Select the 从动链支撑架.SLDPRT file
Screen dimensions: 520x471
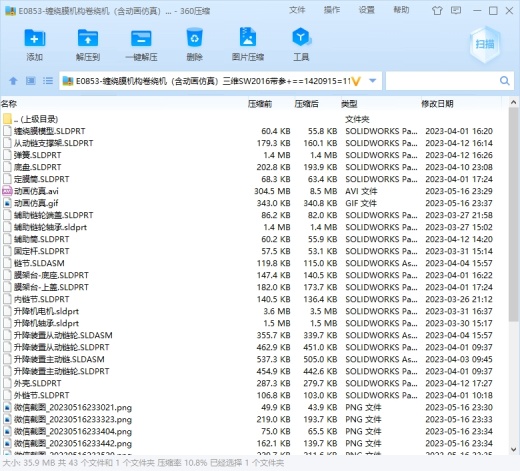coord(53,143)
